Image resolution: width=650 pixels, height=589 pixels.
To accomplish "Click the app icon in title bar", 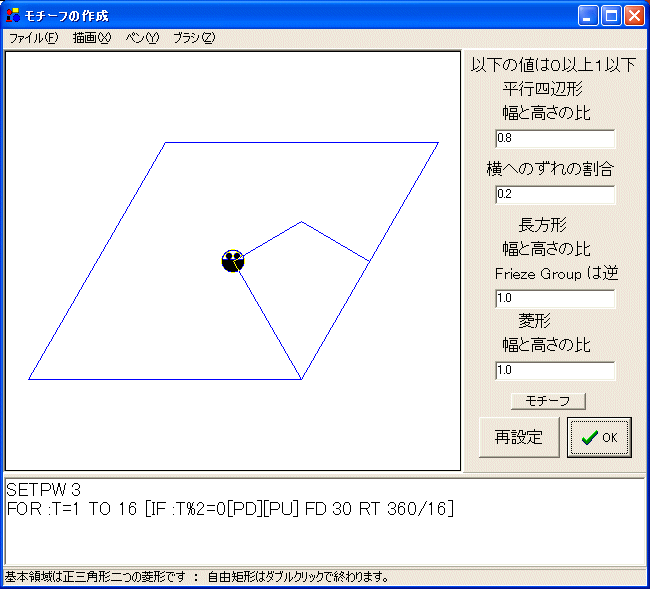I will point(13,15).
